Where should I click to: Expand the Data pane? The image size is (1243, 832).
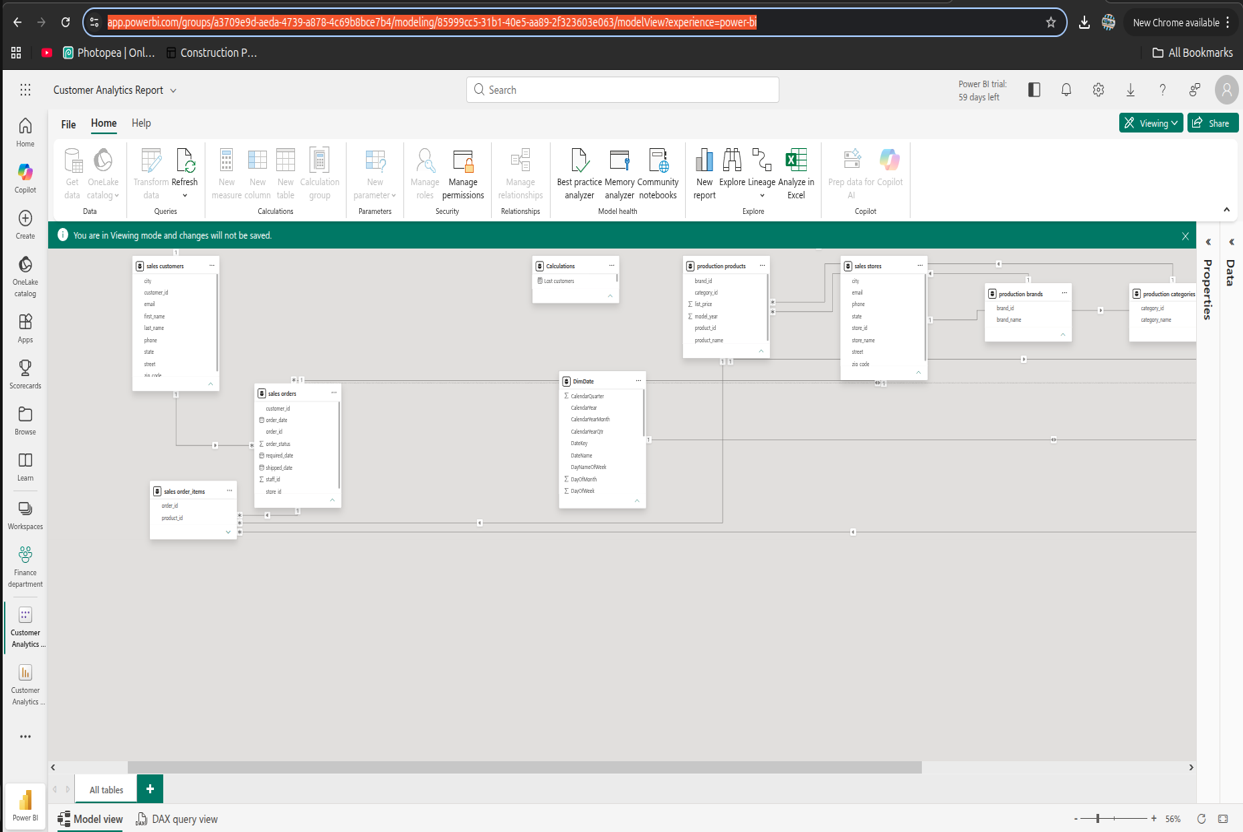click(1231, 242)
